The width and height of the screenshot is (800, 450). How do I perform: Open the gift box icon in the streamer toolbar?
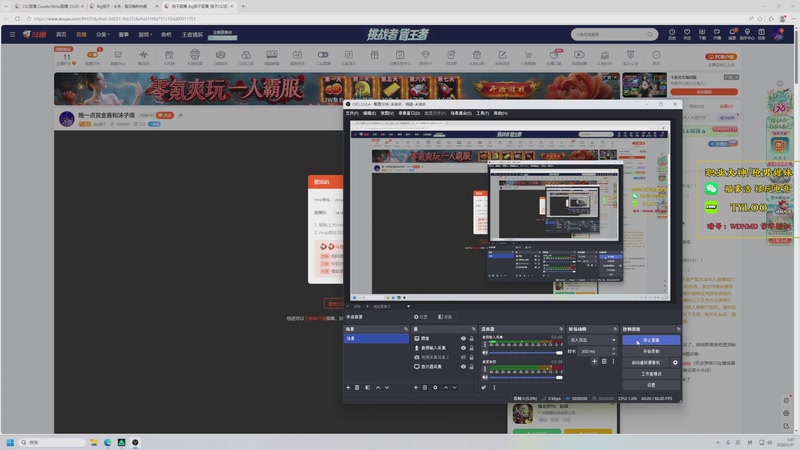[374, 57]
